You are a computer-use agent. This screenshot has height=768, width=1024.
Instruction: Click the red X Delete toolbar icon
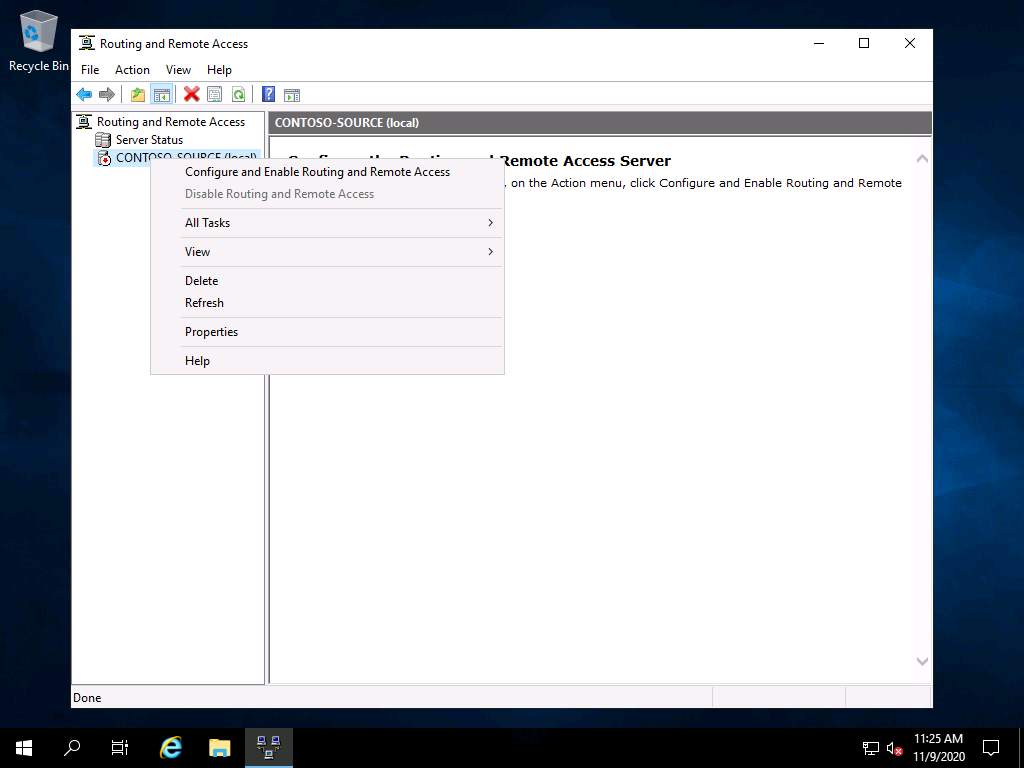[x=191, y=95]
